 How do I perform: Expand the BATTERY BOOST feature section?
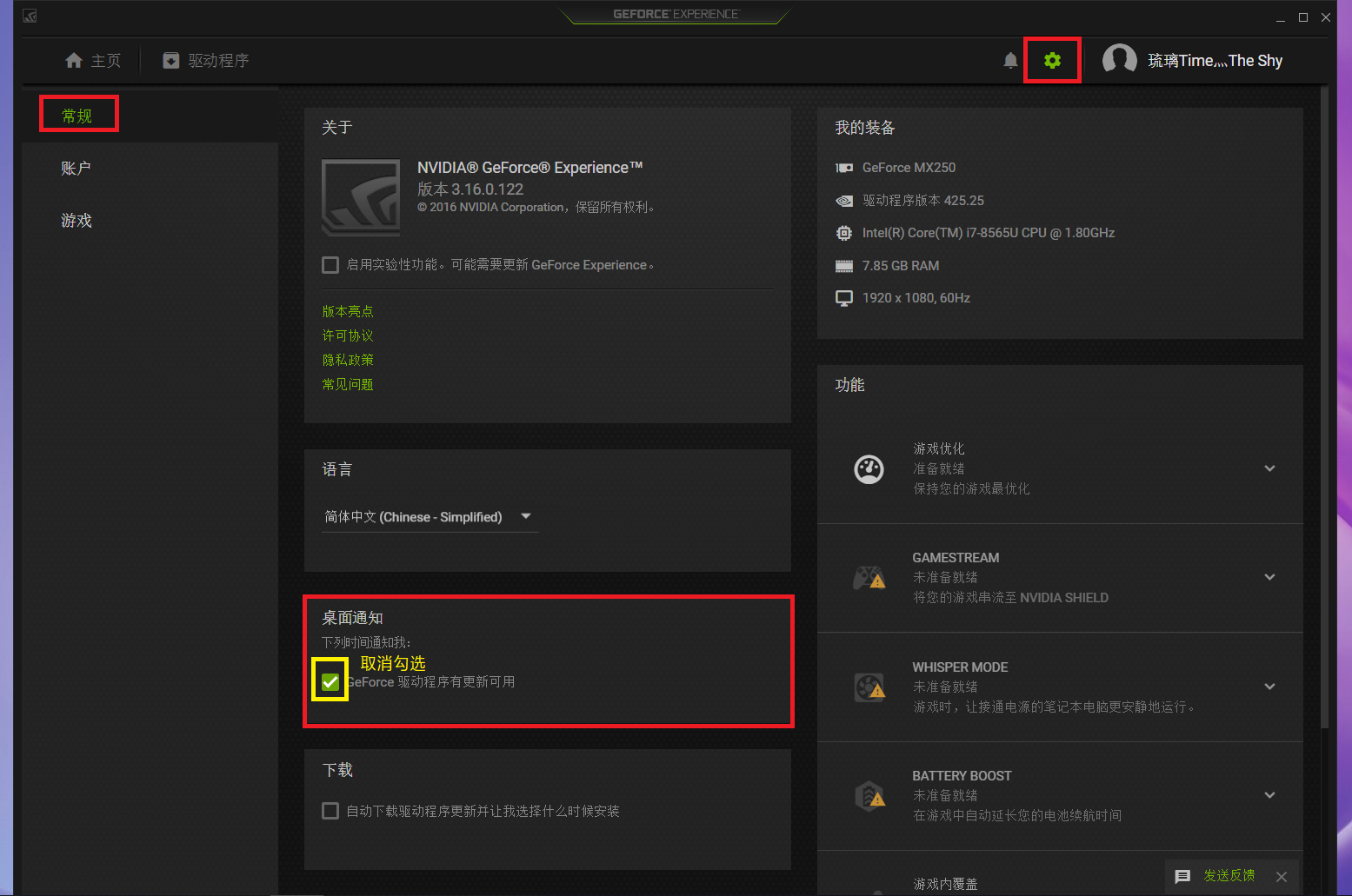coord(1269,795)
